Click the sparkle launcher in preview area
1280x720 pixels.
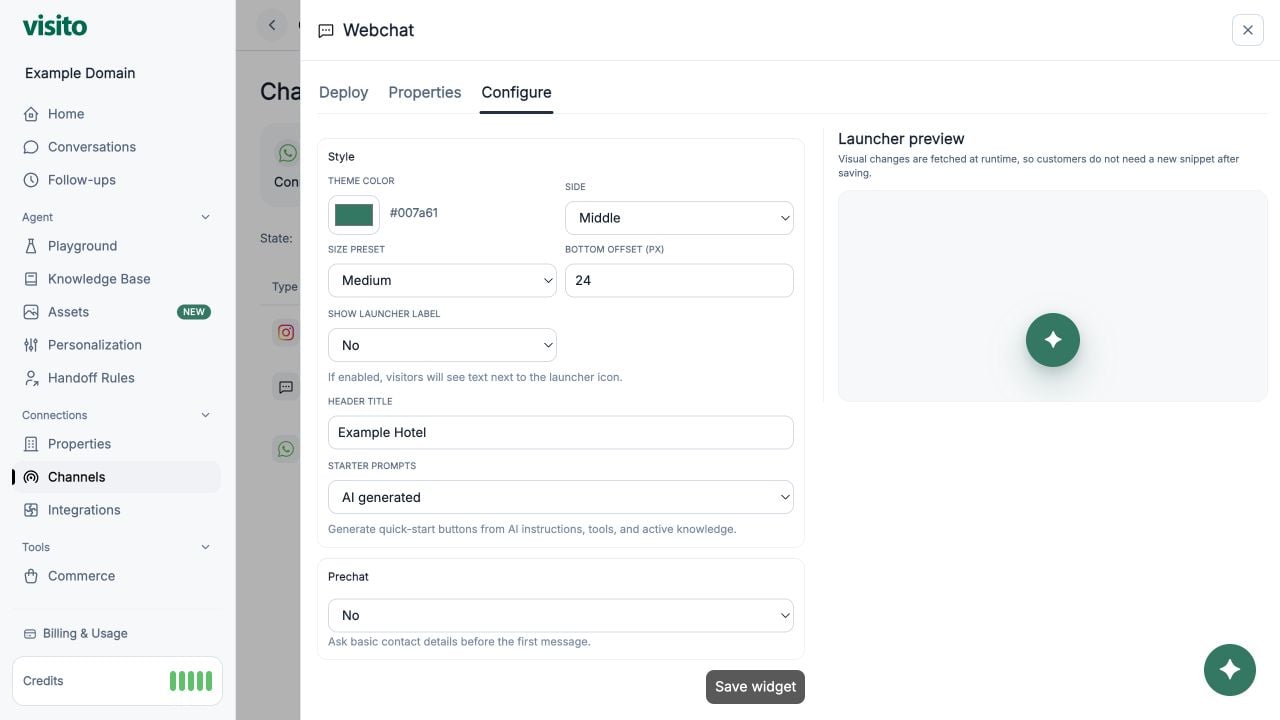coord(1053,340)
